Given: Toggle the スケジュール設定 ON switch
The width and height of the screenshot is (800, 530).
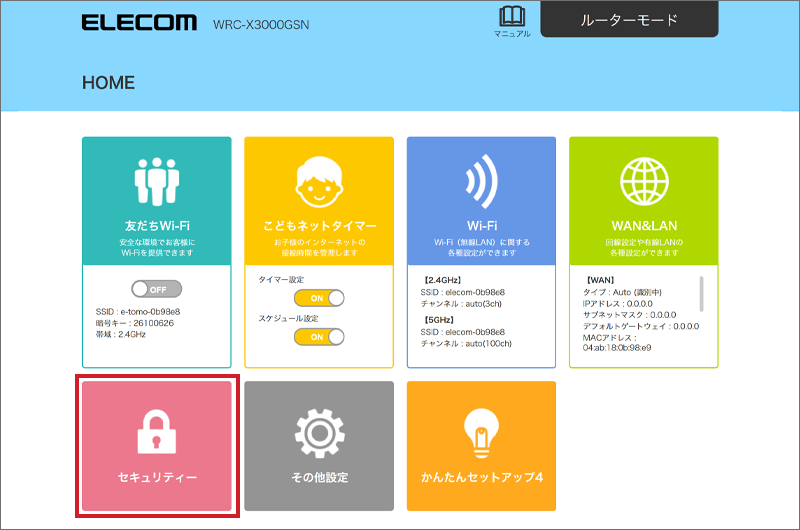Looking at the screenshot, I should coord(319,337).
